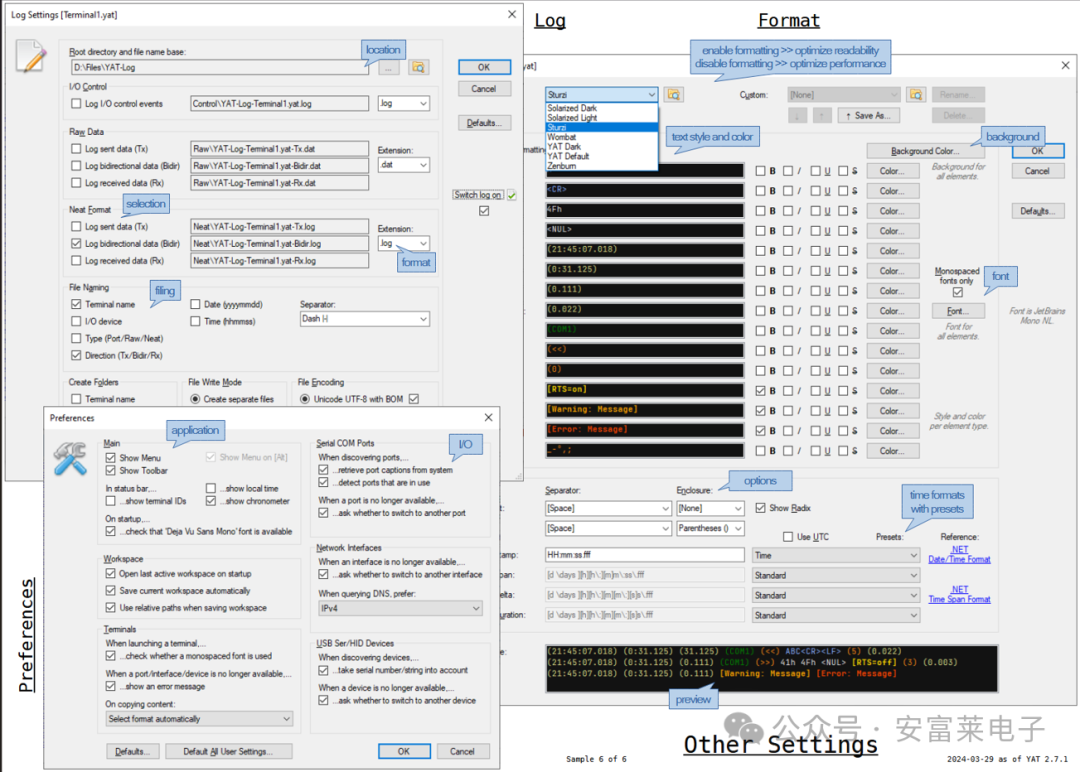Click the up arrow beside Save As

[x=820, y=115]
